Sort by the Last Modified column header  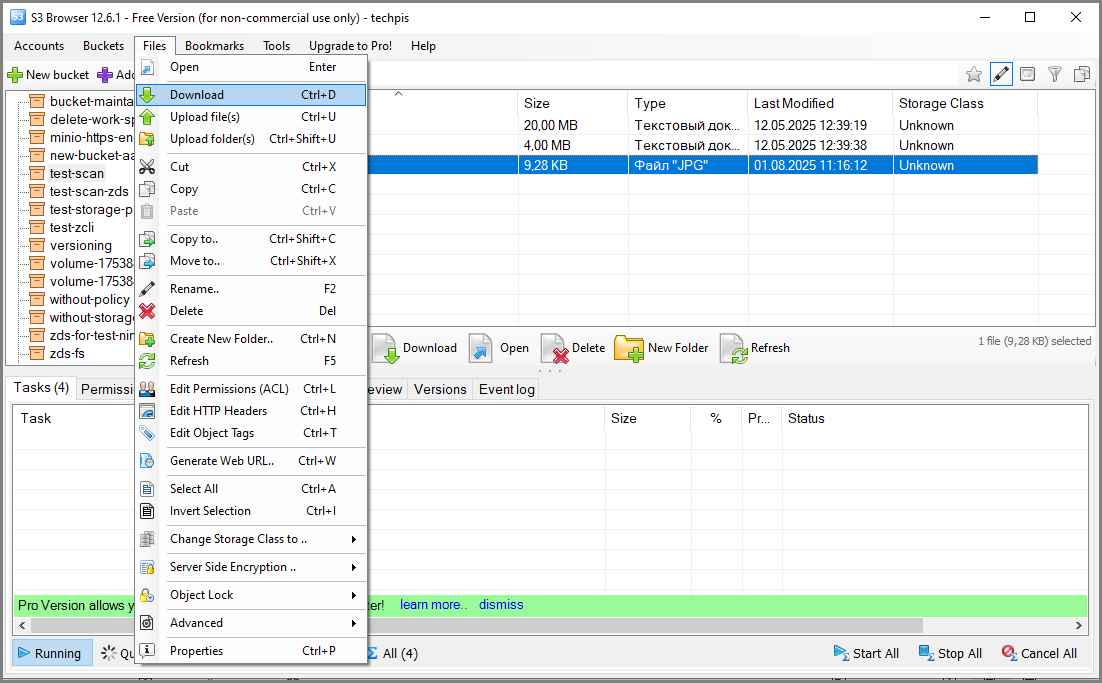click(x=820, y=103)
